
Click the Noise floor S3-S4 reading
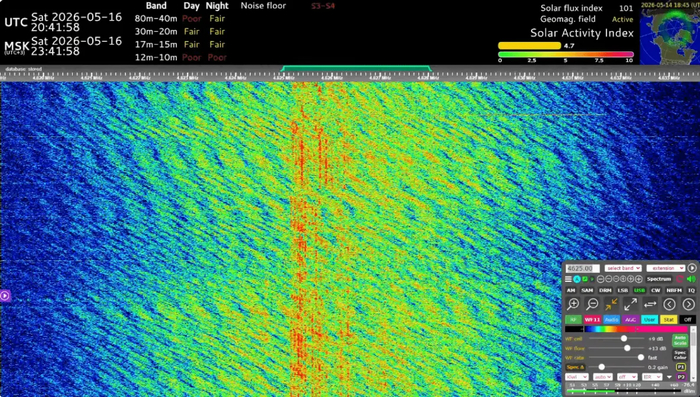pos(323,6)
